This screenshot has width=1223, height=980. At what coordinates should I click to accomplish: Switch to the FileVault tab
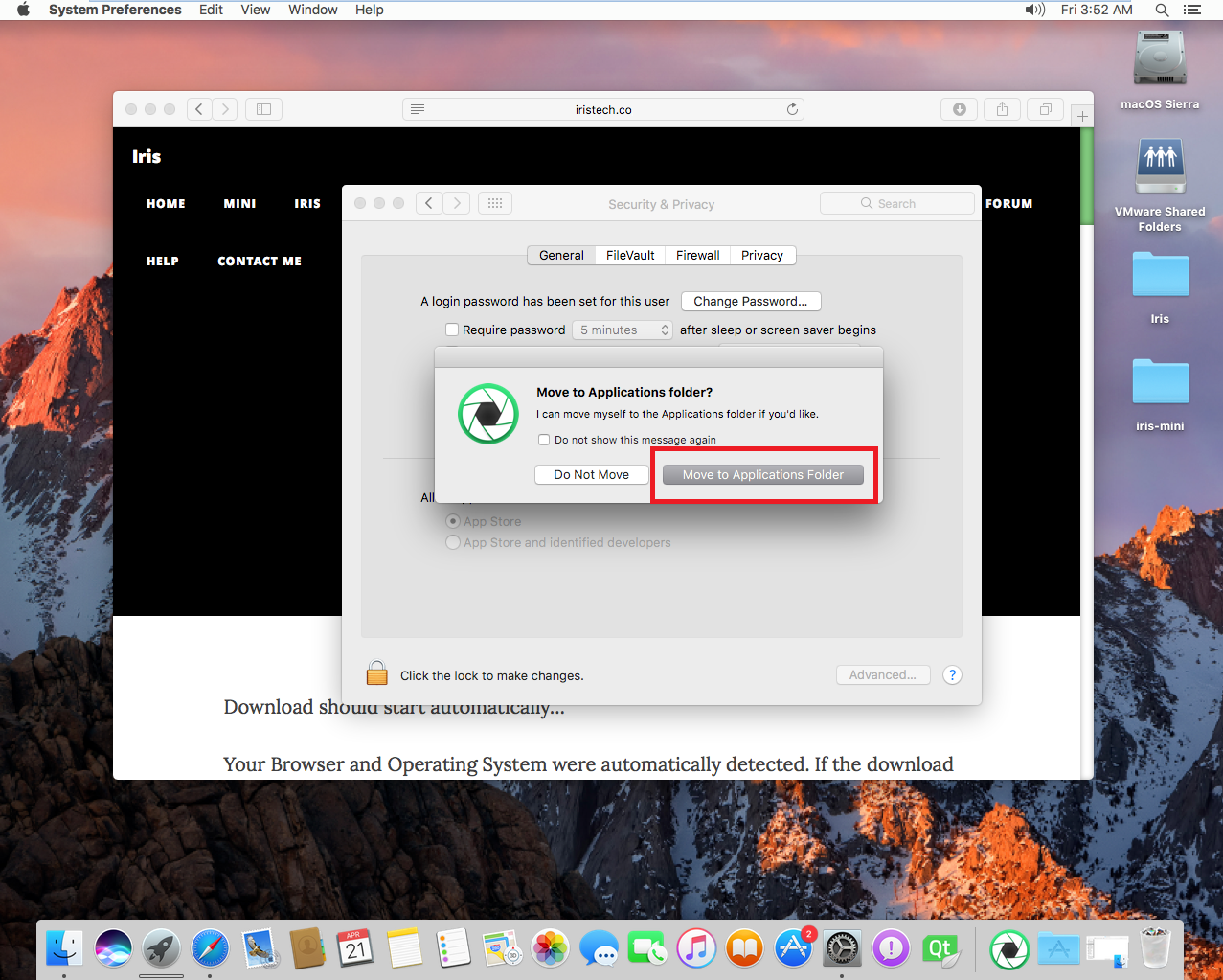630,255
